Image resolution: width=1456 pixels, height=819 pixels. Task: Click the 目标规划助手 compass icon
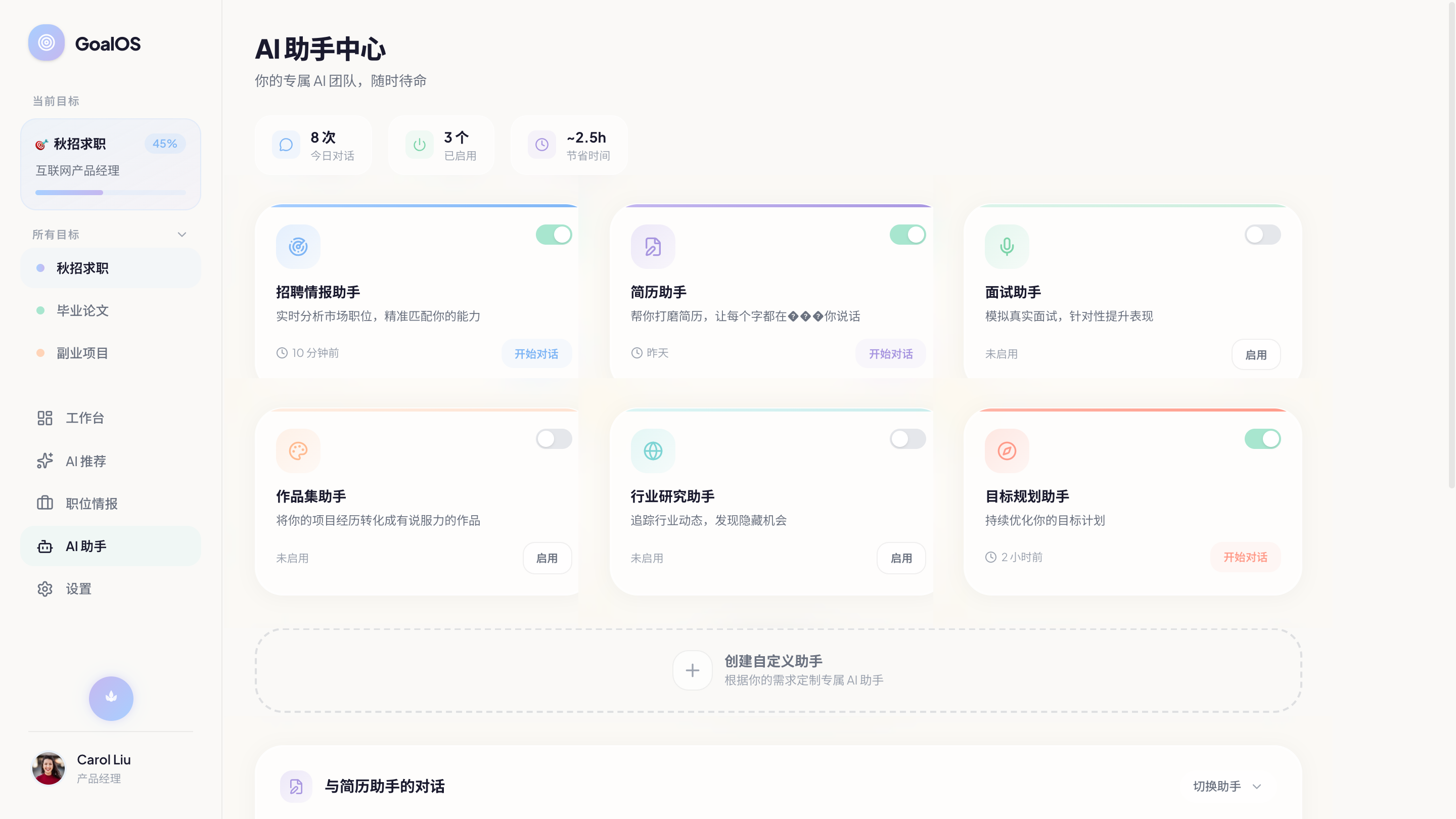1007,450
